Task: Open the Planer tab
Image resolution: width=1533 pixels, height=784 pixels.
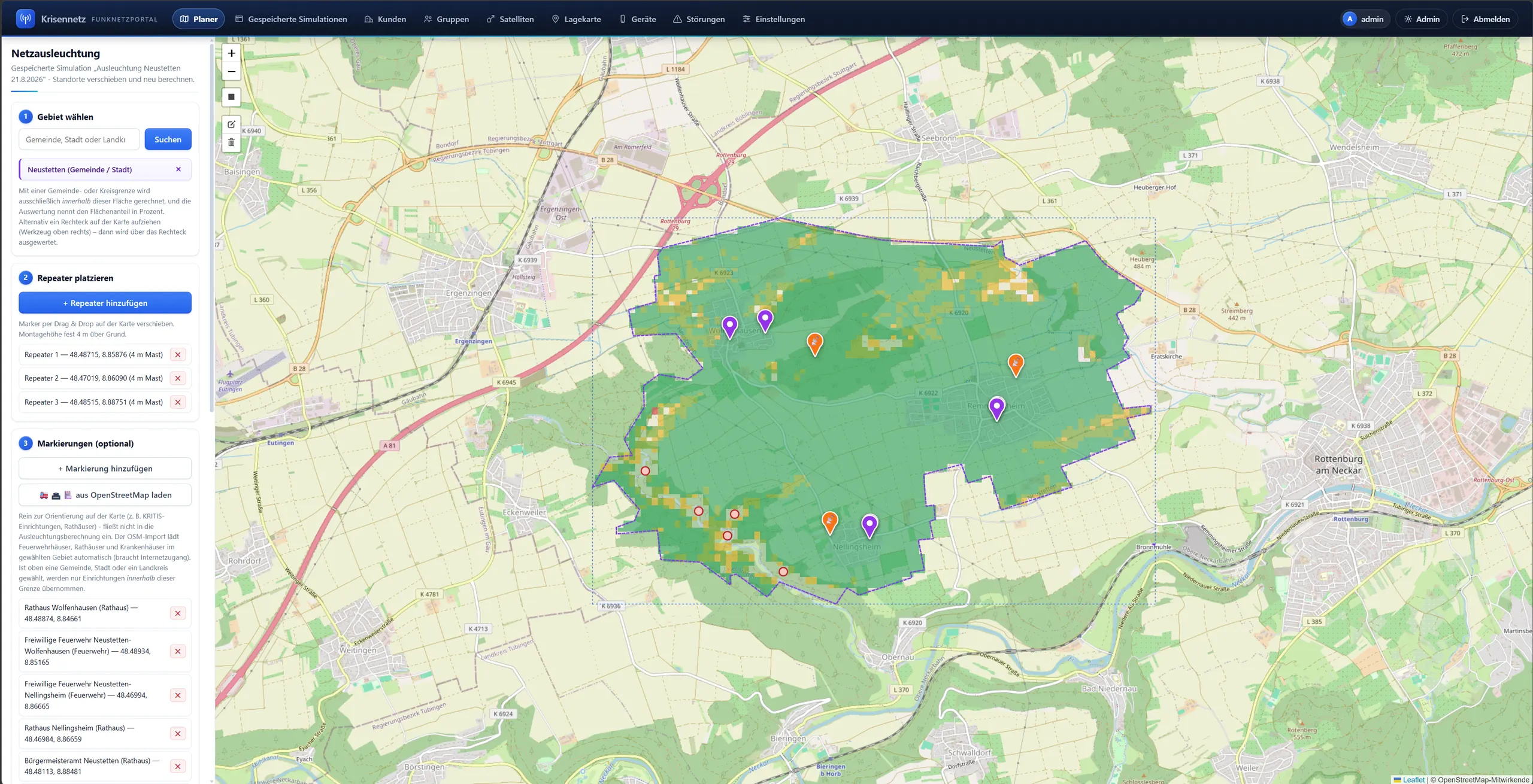Action: tap(199, 19)
